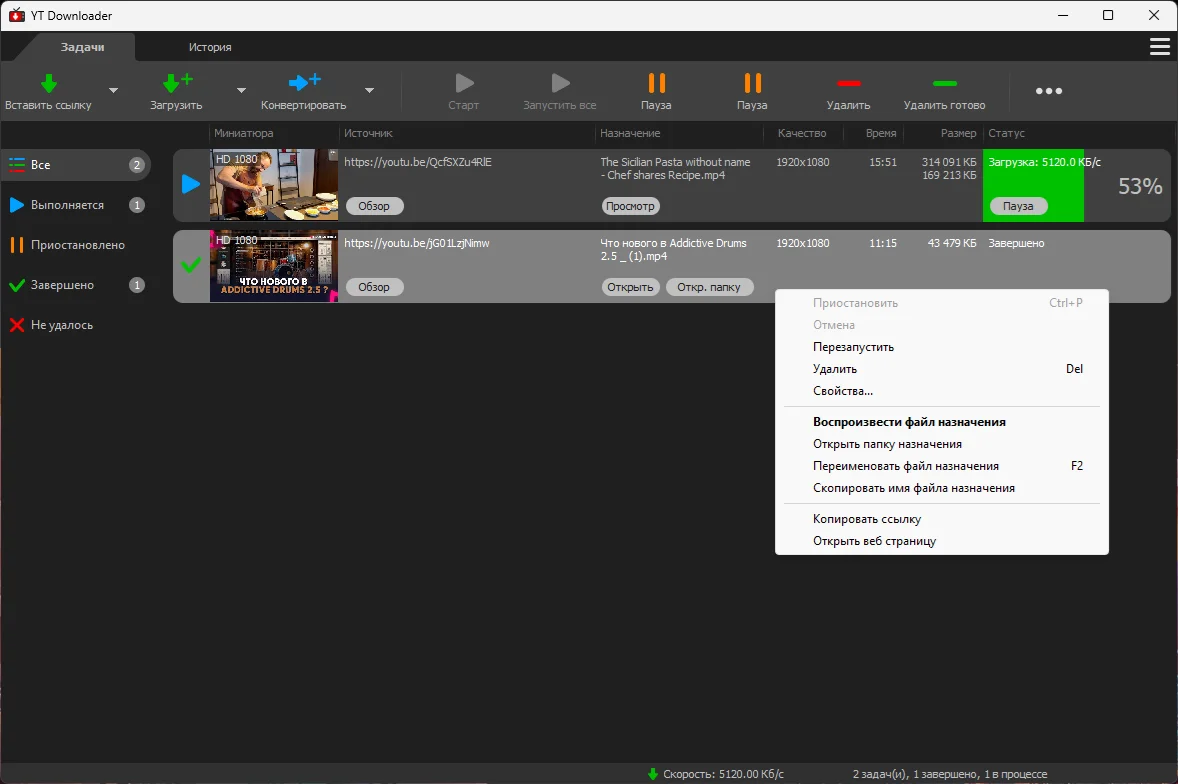The height and width of the screenshot is (784, 1178).
Task: Click the blue play icon on the Sicilian Pasta row
Action: click(x=190, y=185)
